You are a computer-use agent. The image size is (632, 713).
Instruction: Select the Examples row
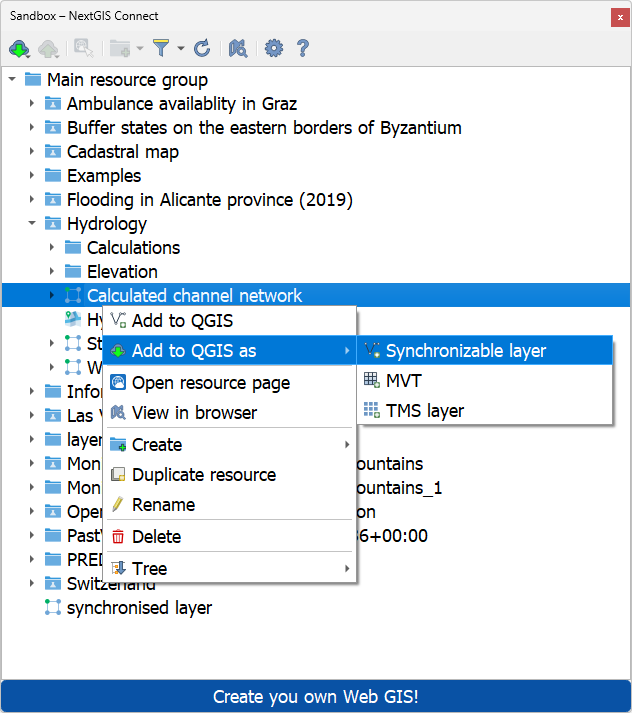pos(316,176)
